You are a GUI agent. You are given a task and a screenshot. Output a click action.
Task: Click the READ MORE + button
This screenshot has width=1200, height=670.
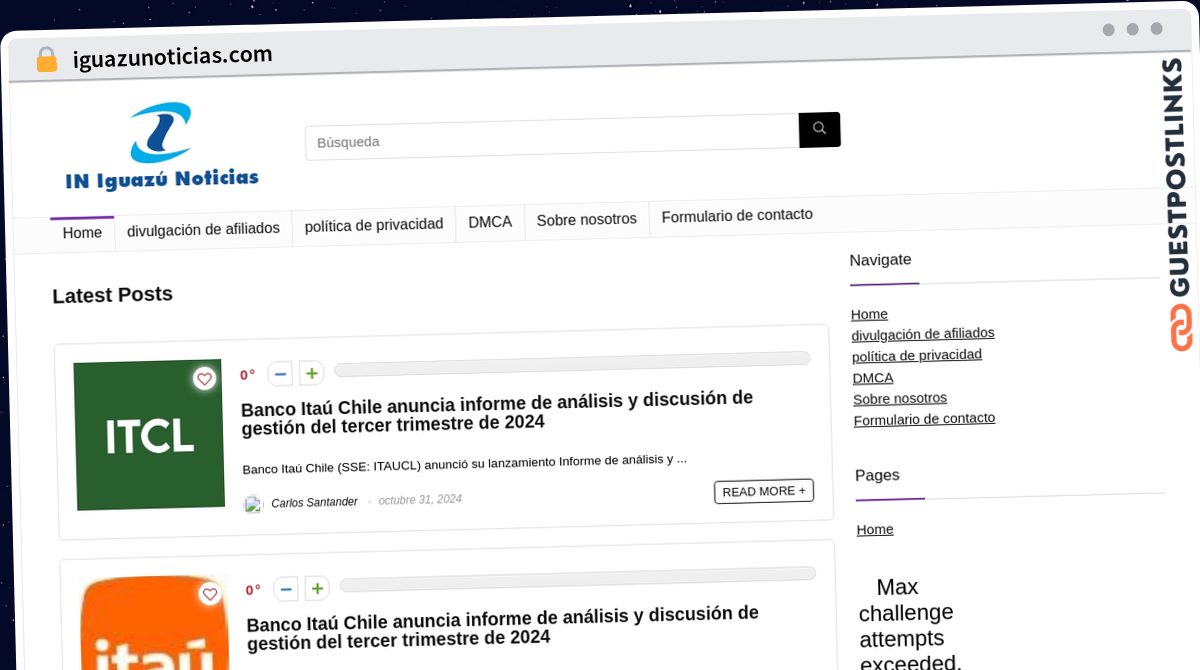pos(764,491)
